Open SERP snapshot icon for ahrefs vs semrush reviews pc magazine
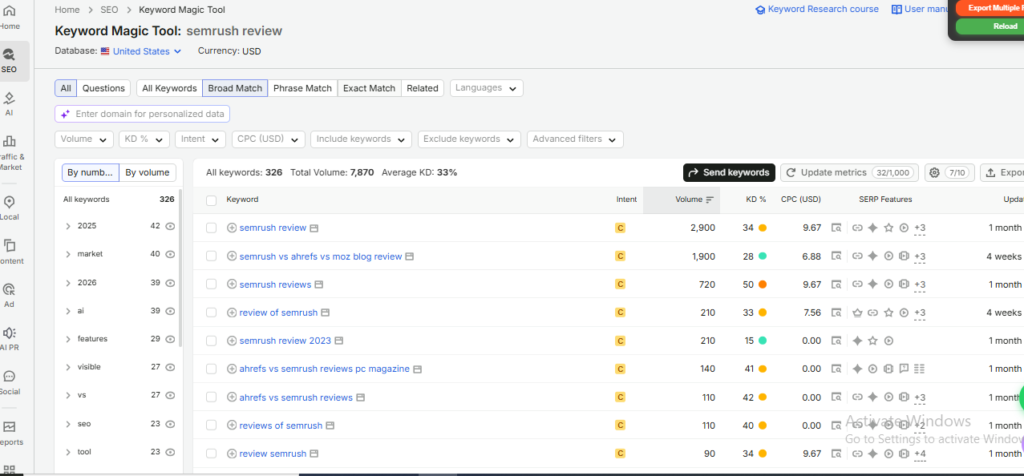The image size is (1024, 476). [x=836, y=369]
